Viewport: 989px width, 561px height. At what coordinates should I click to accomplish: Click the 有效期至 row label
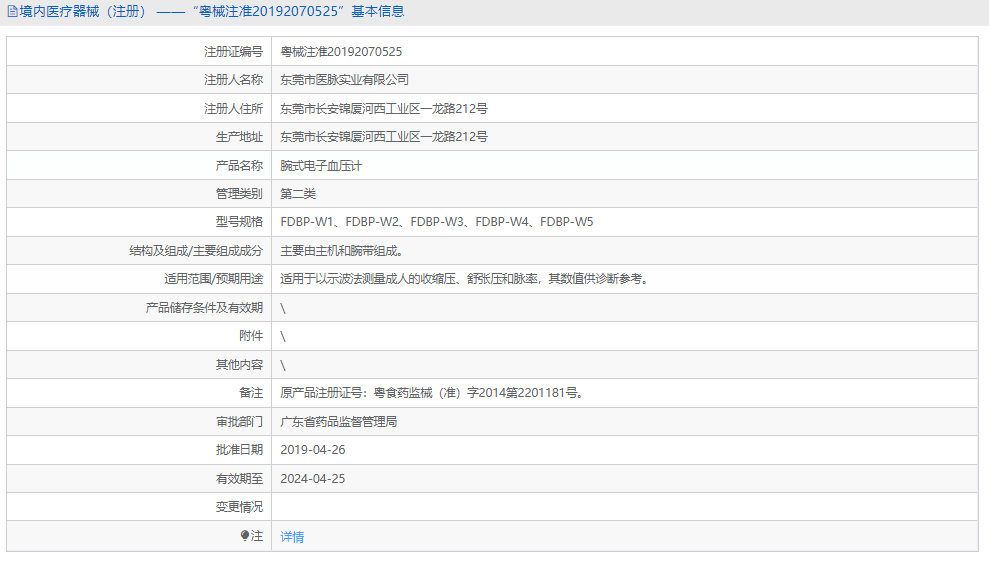239,479
